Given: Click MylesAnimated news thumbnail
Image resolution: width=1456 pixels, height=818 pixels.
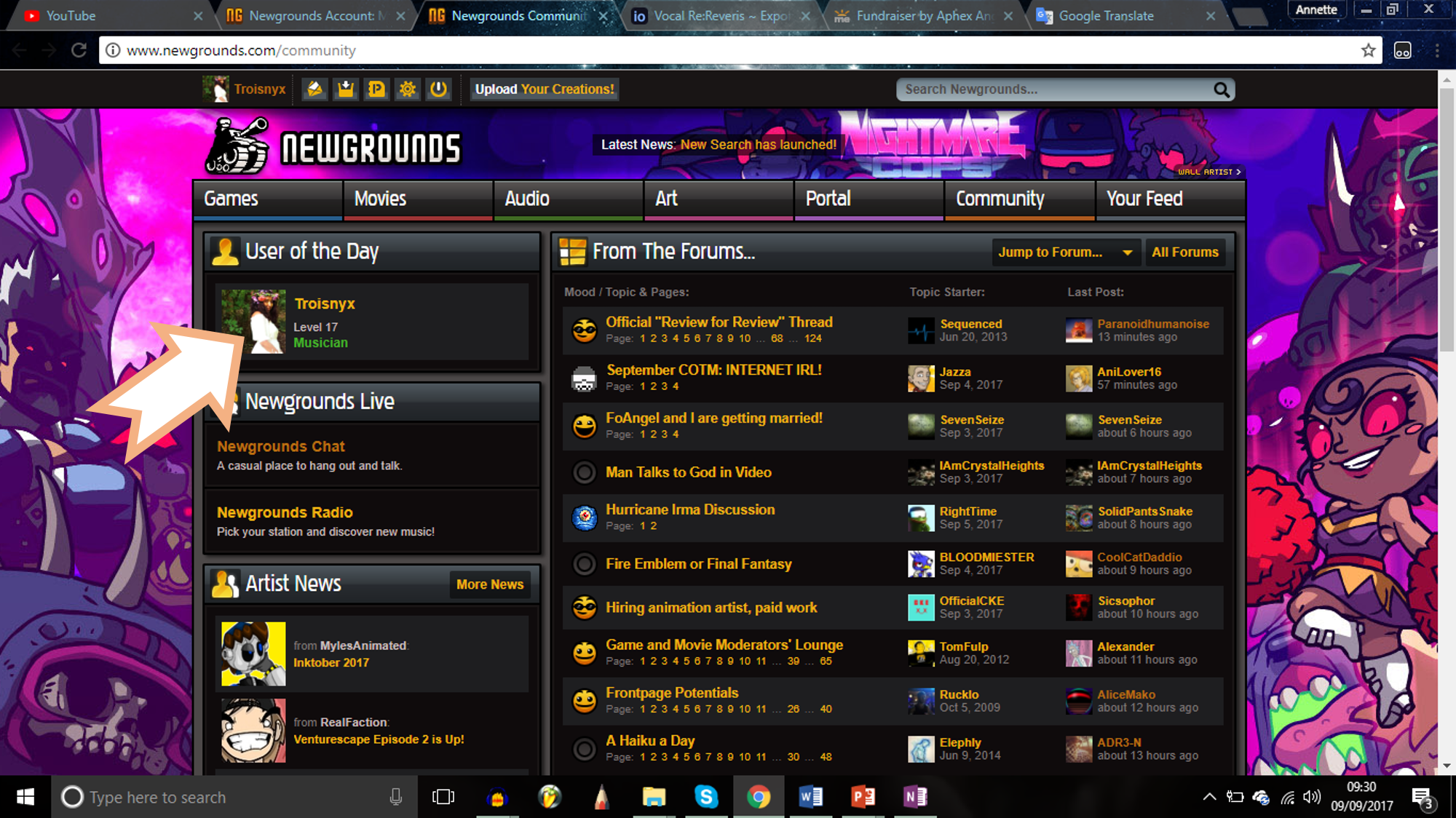Looking at the screenshot, I should (x=253, y=654).
